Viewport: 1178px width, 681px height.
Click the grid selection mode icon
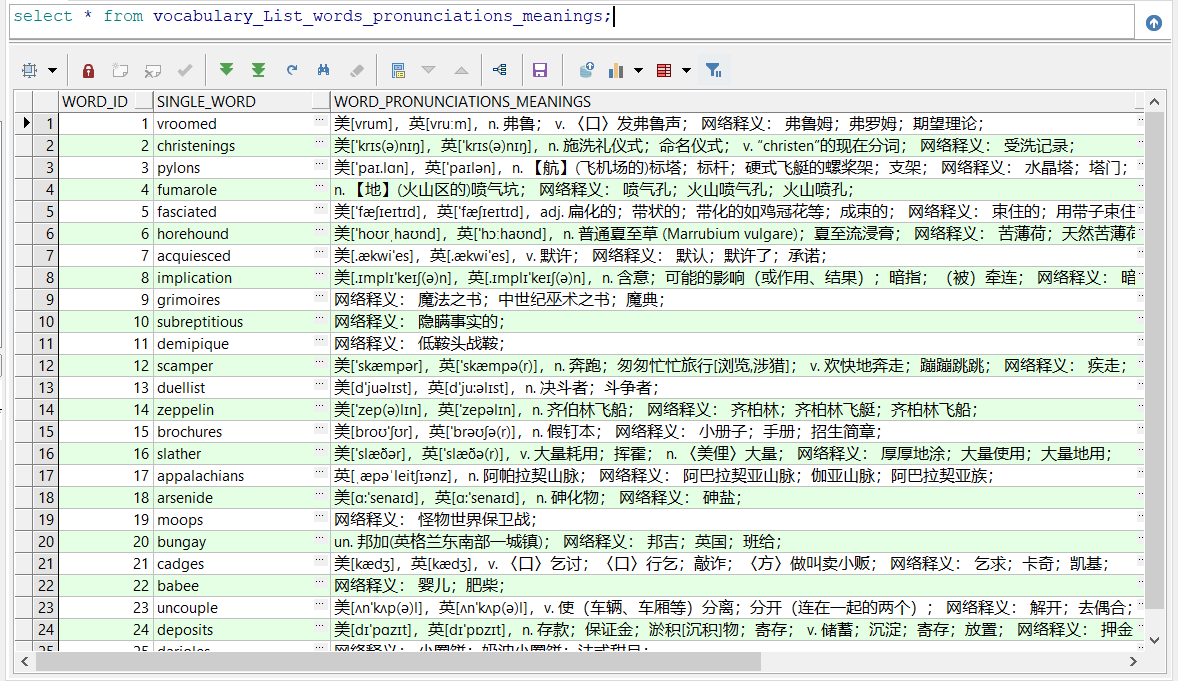(x=30, y=71)
